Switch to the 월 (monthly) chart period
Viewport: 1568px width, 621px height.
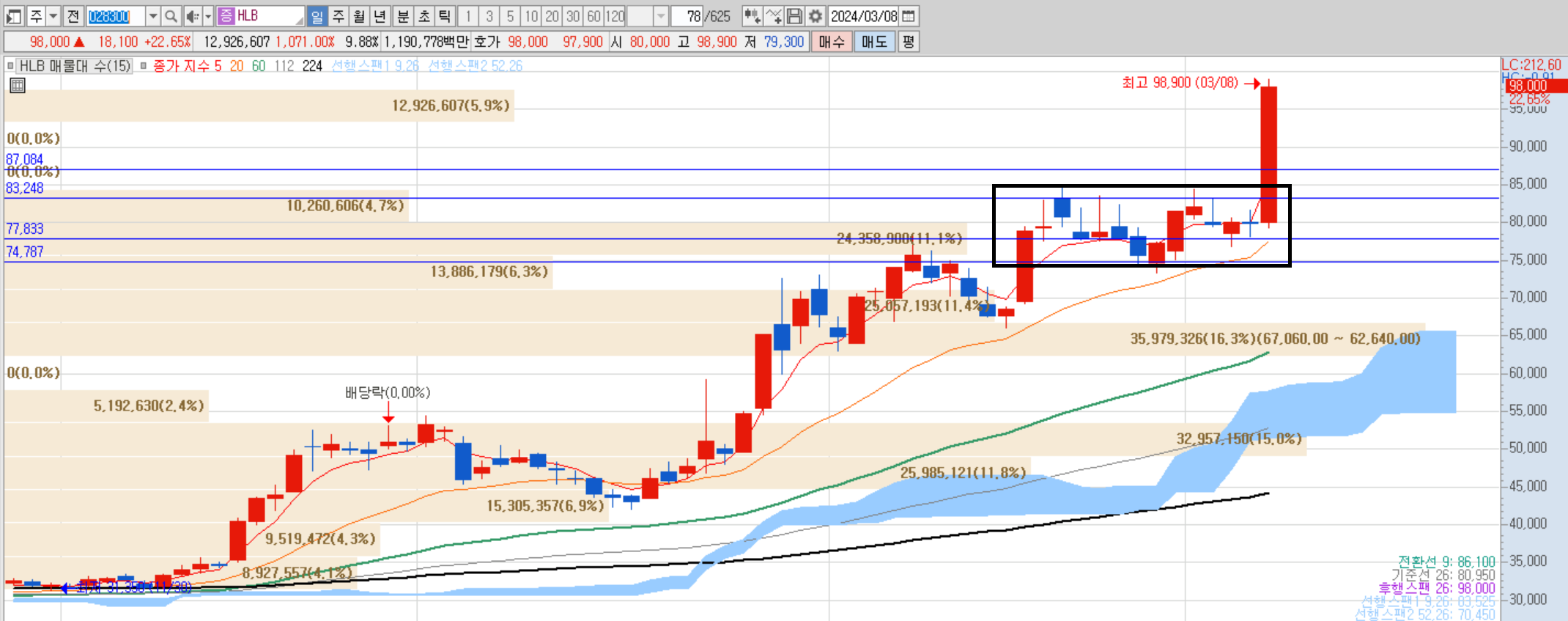pyautogui.click(x=359, y=16)
